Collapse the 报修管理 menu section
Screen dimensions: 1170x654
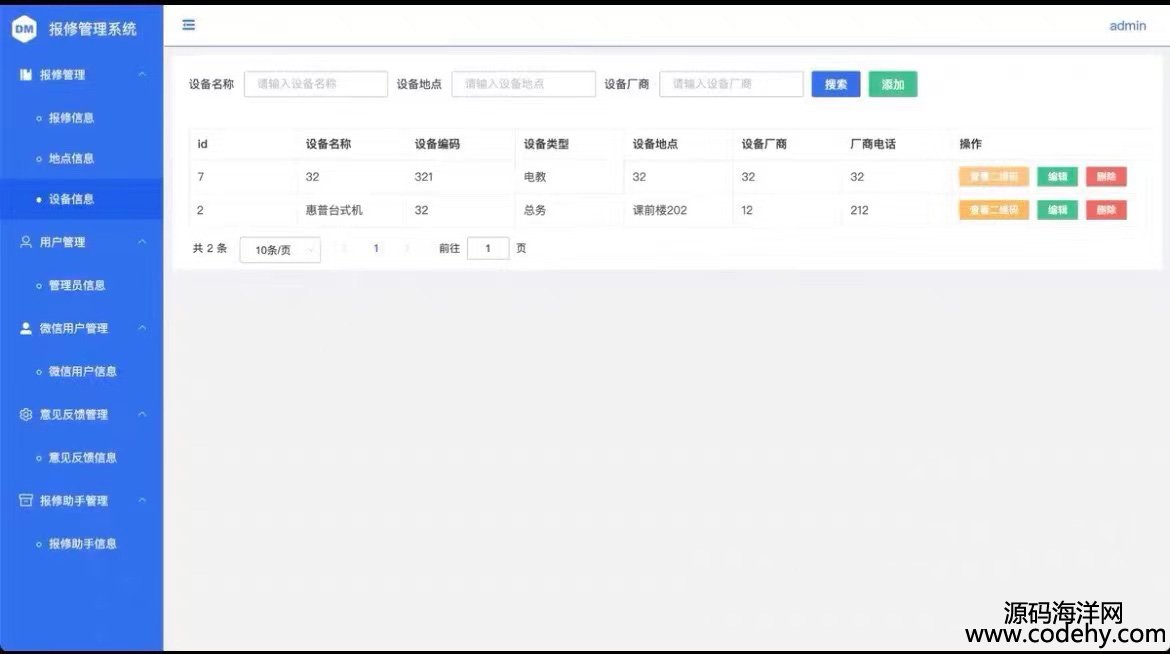coord(142,75)
